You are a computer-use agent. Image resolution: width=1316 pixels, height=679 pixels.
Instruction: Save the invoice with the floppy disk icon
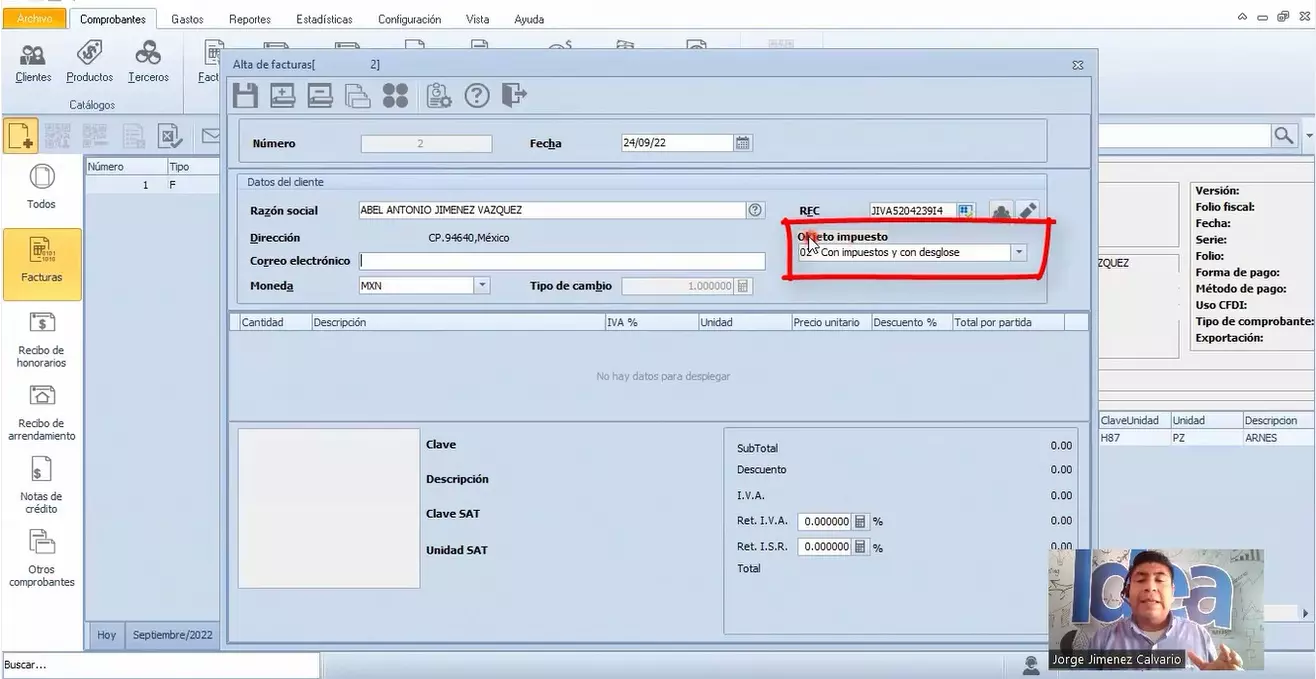[246, 95]
